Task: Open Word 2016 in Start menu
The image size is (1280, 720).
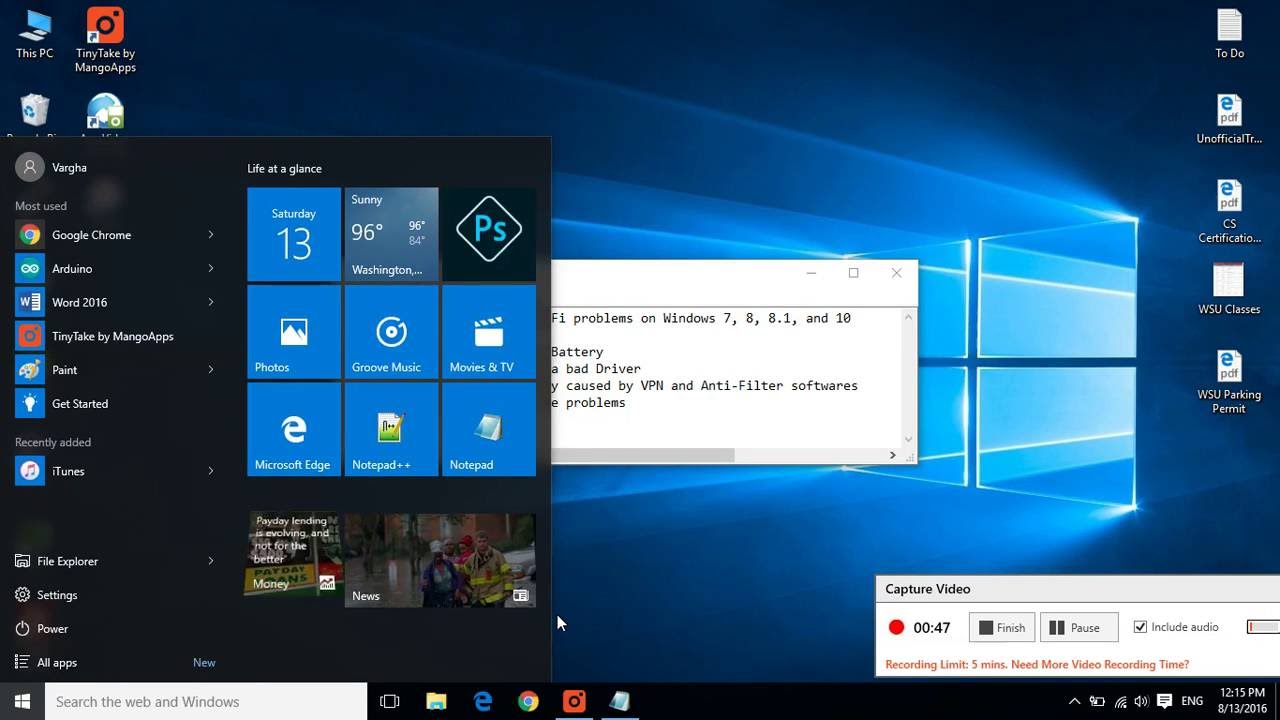Action: pos(115,302)
